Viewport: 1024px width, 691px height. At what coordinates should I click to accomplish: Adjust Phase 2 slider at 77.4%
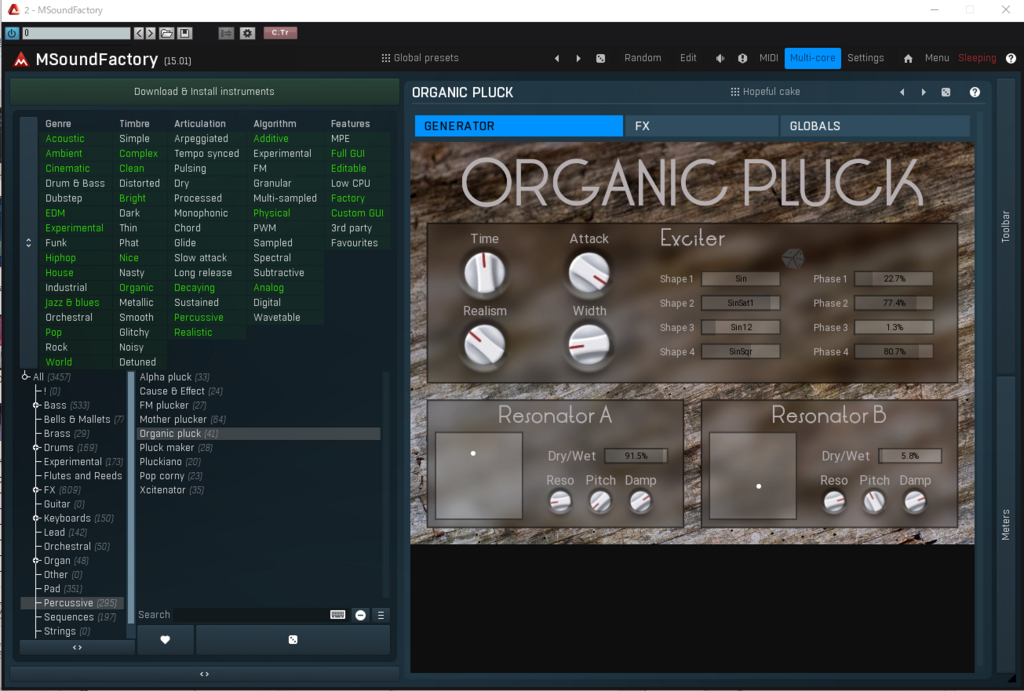tap(894, 303)
